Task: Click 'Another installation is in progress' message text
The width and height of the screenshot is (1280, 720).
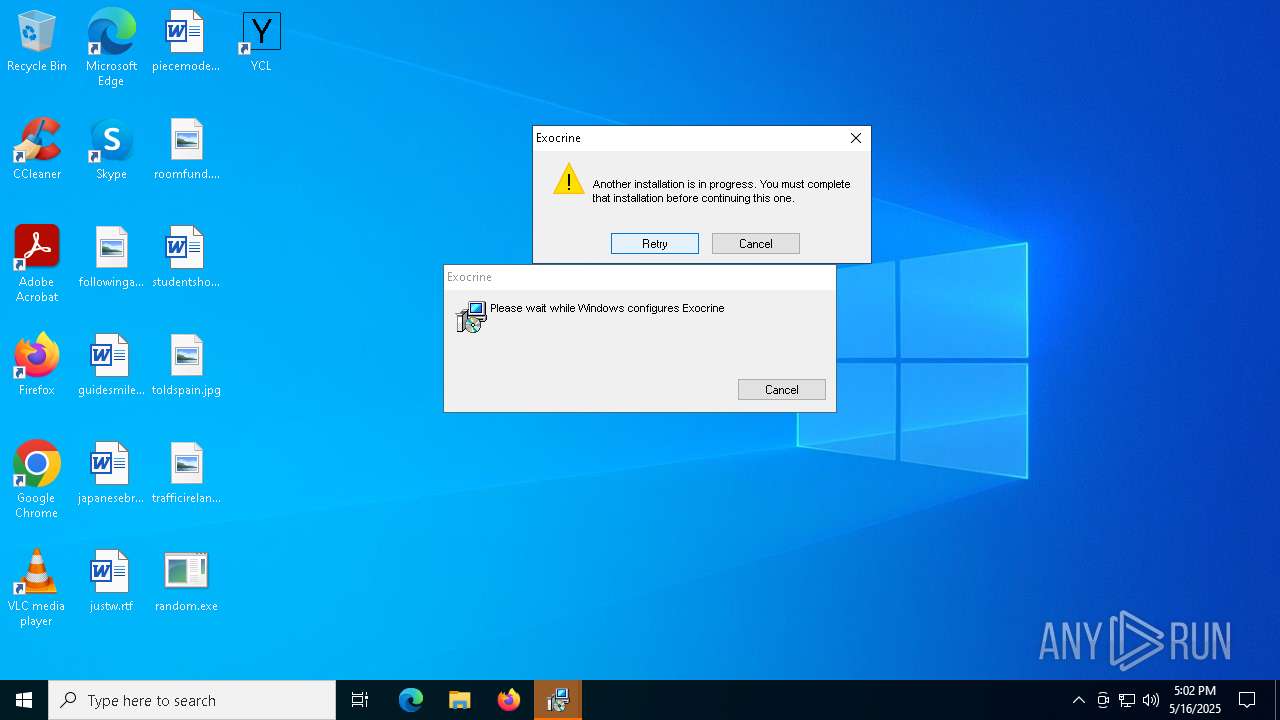Action: [721, 191]
